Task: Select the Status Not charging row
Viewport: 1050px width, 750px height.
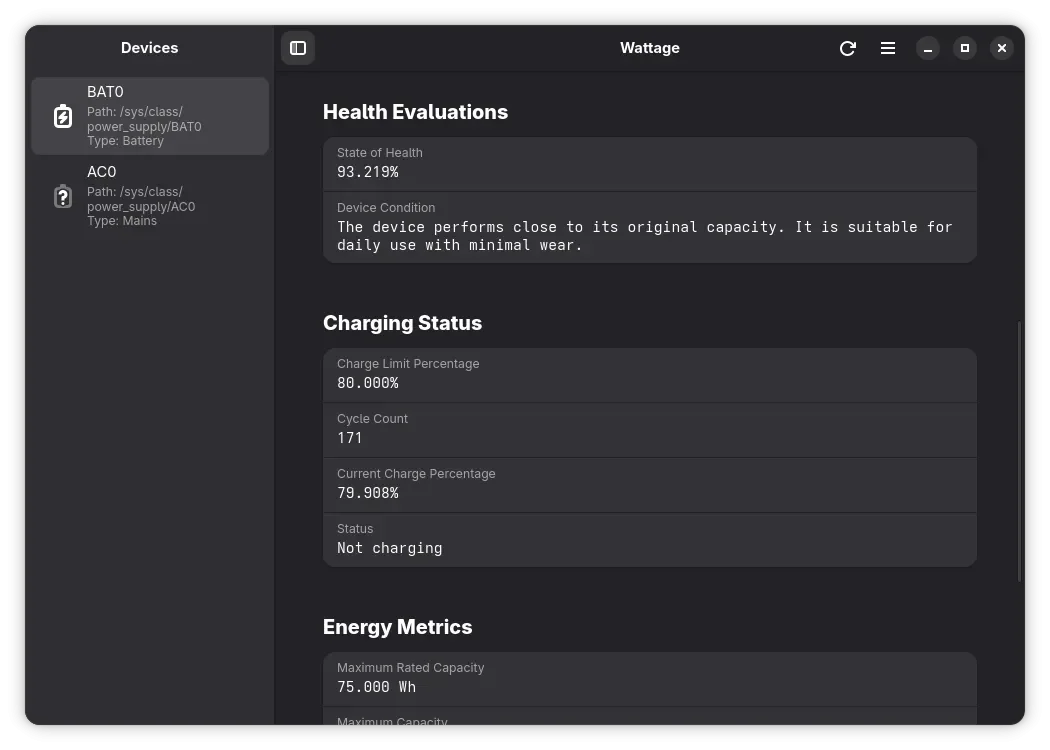Action: coord(650,540)
